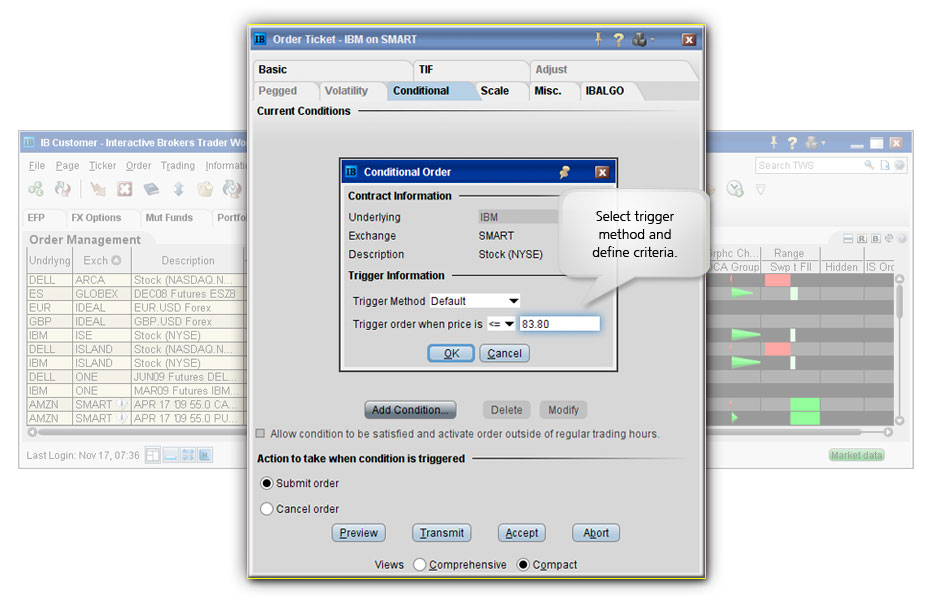This screenshot has height=600, width=948.
Task: Click the refresh arrows icon in Trader Workstation toolbar
Action: click(63, 189)
